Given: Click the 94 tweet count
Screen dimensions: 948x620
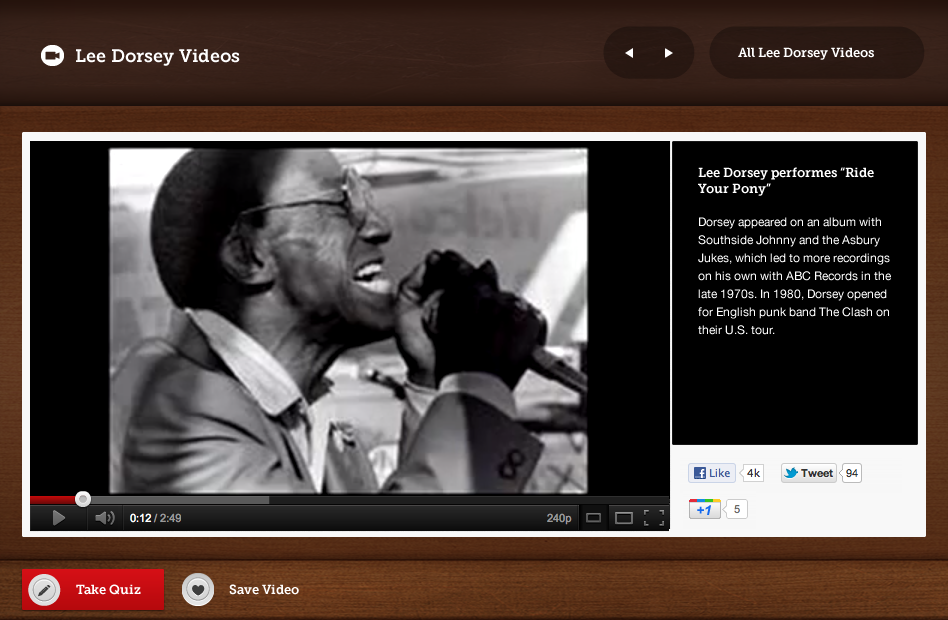Looking at the screenshot, I should pyautogui.click(x=852, y=473).
